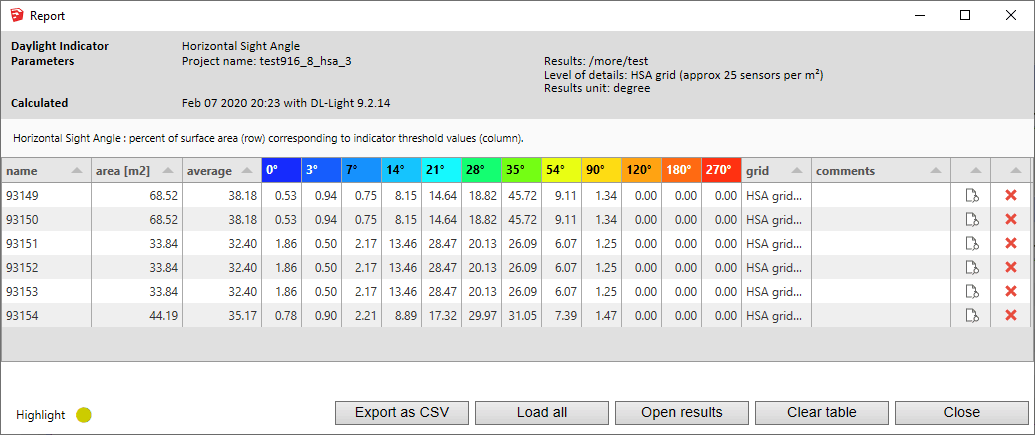Image resolution: width=1035 pixels, height=435 pixels.
Task: Select the 35° lime green threshold header
Action: (x=521, y=170)
